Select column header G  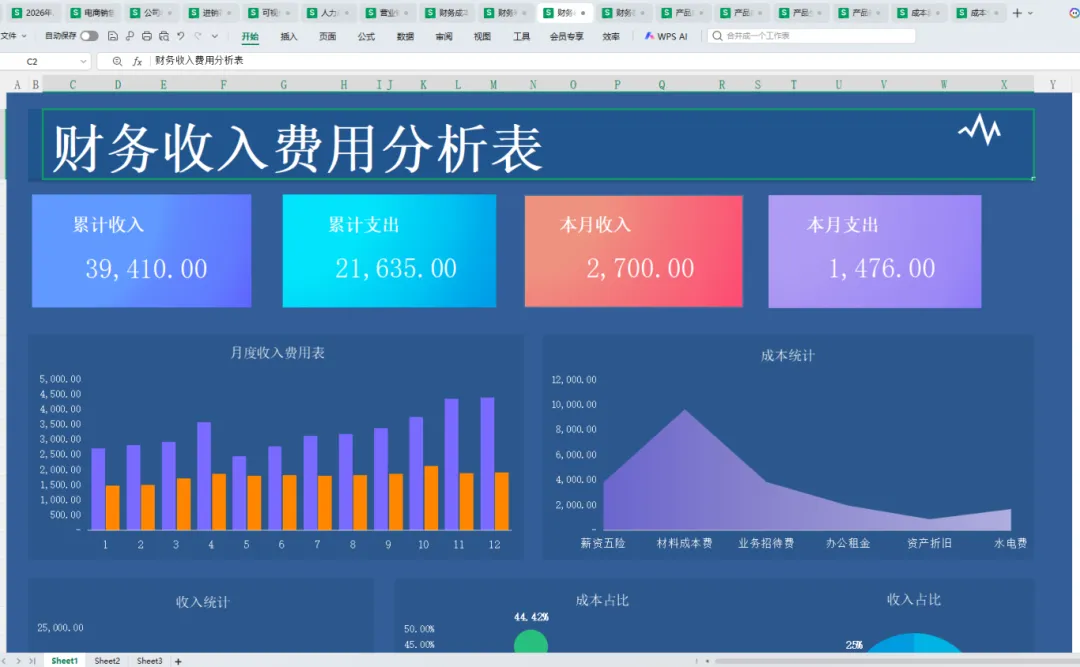pos(283,85)
